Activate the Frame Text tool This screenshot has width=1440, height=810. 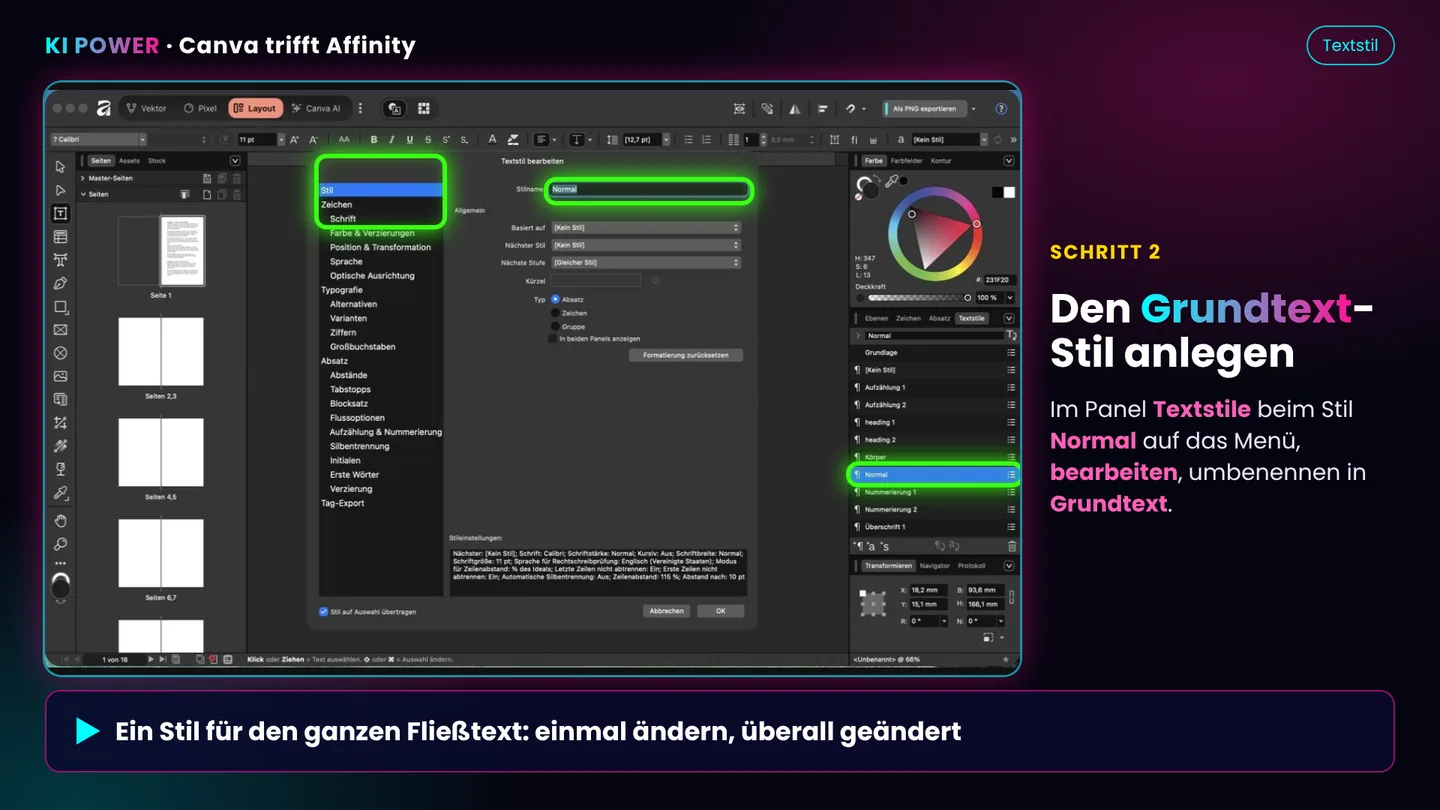[60, 213]
